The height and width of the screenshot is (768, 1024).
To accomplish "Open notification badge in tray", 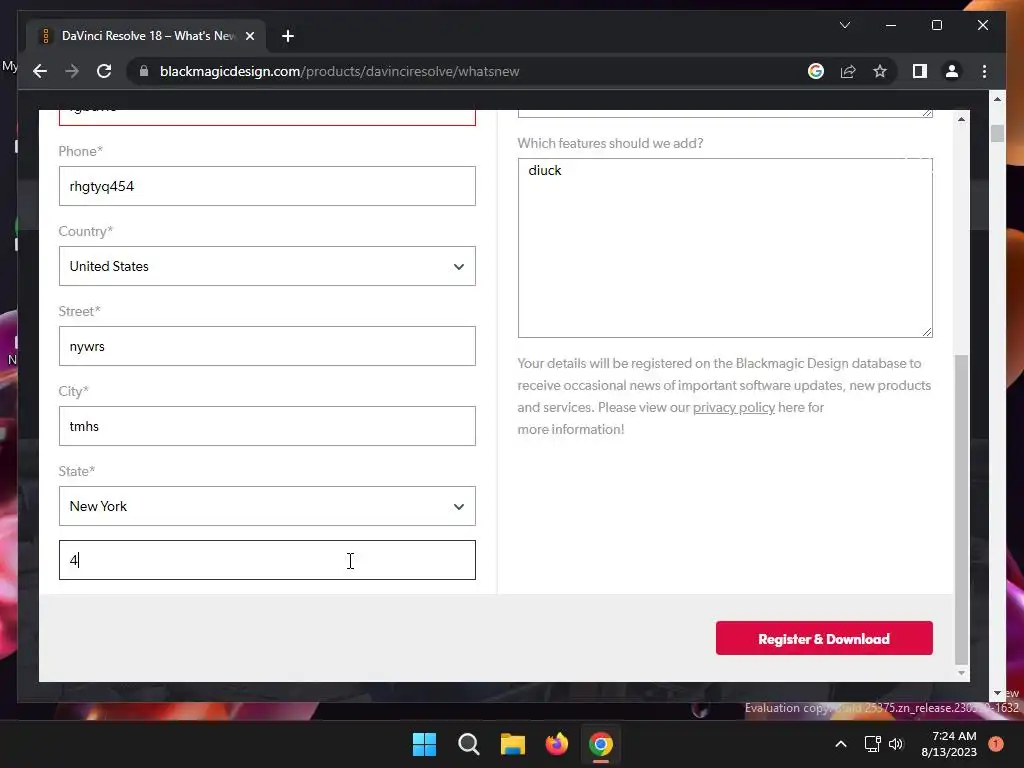I will coord(996,744).
